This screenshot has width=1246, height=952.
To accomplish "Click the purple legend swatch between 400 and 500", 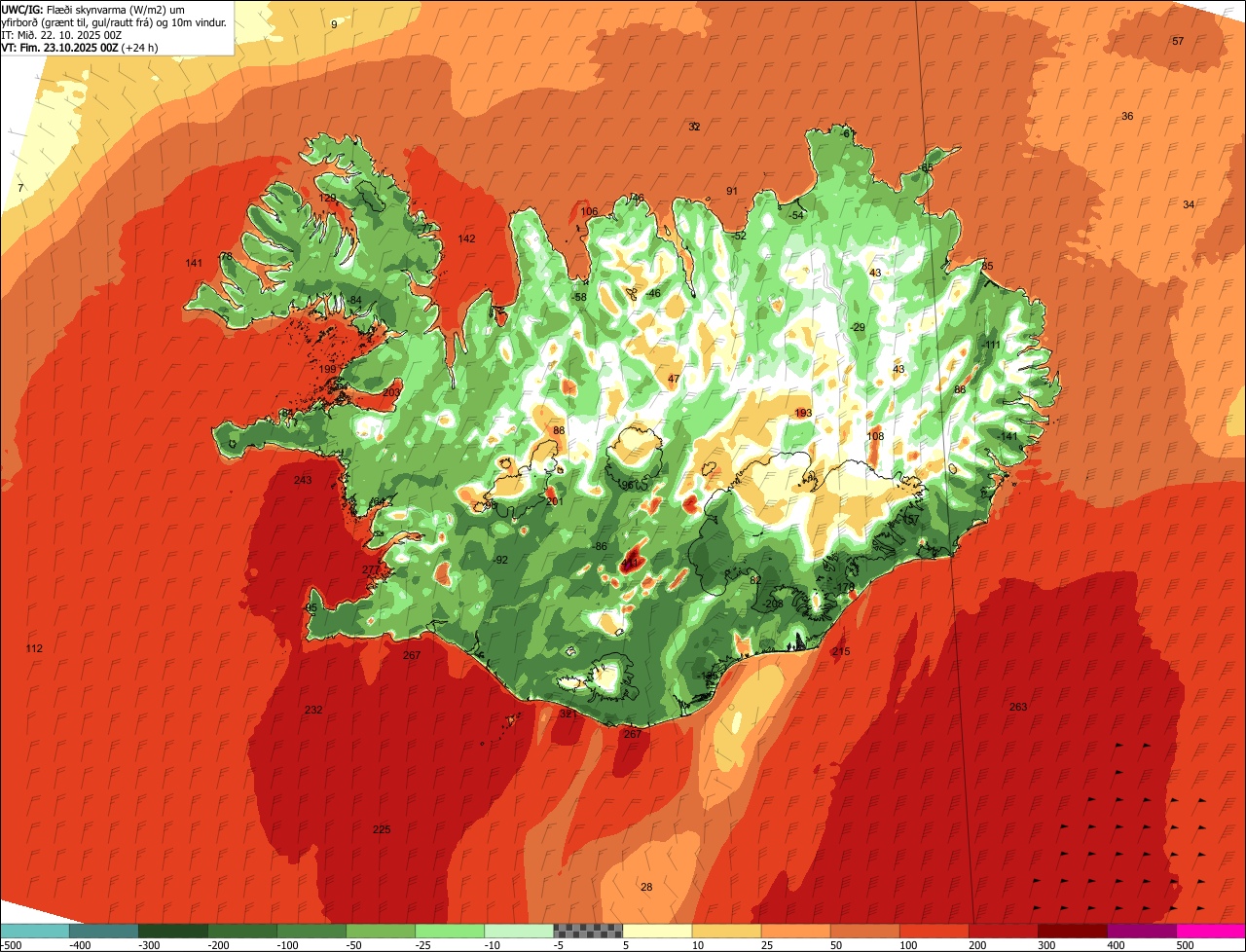I will tap(1142, 931).
